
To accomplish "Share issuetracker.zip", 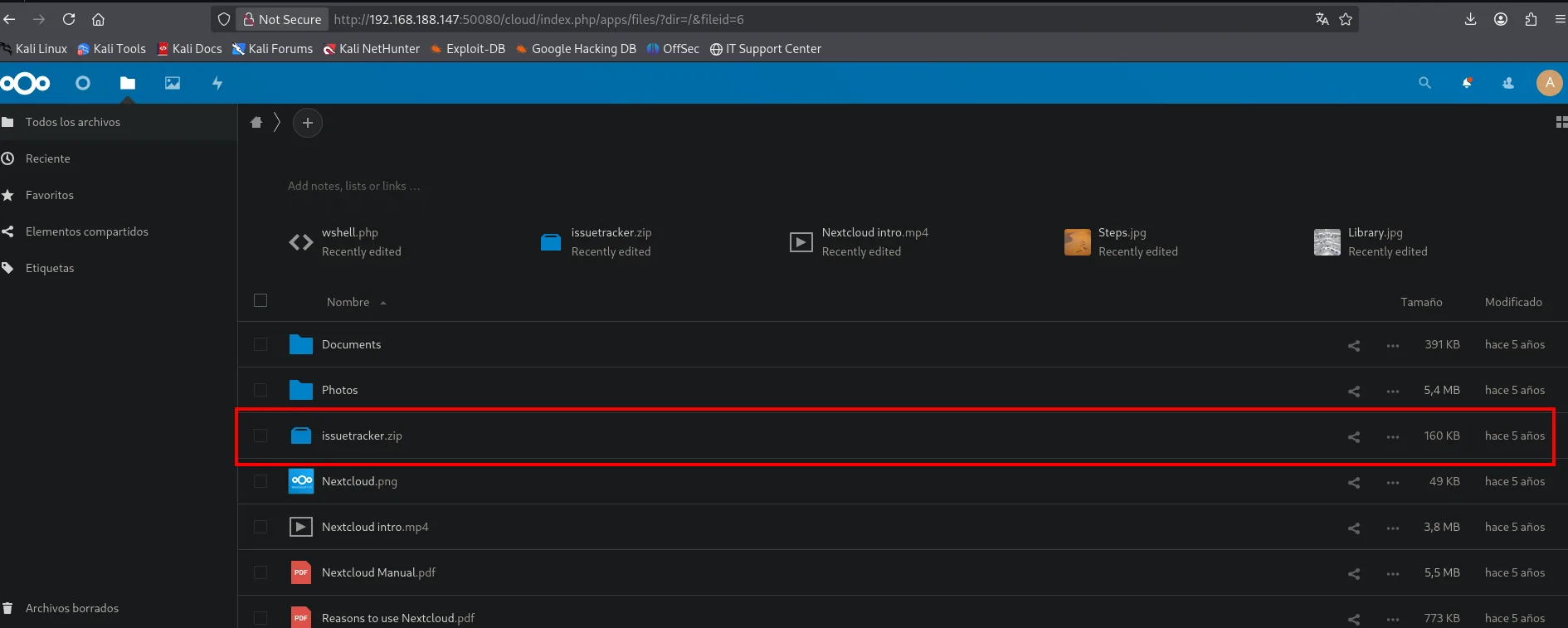I will (x=1354, y=436).
